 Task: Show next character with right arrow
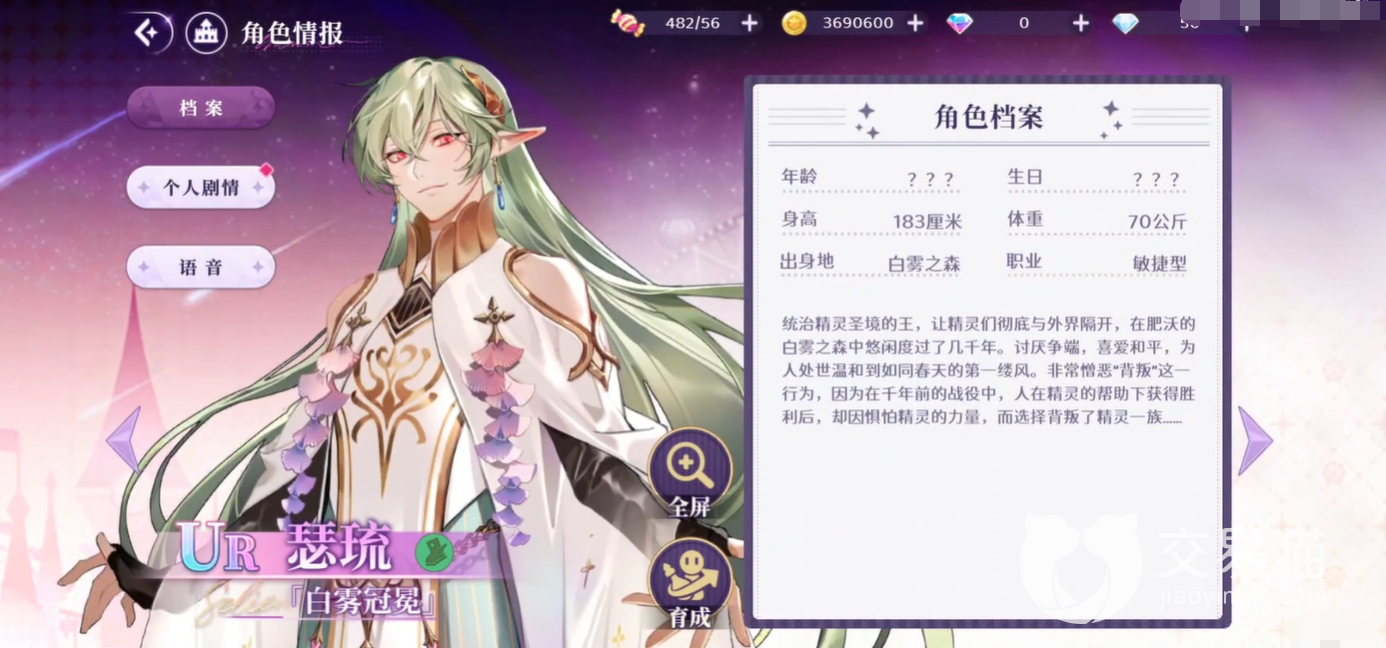tap(1255, 441)
